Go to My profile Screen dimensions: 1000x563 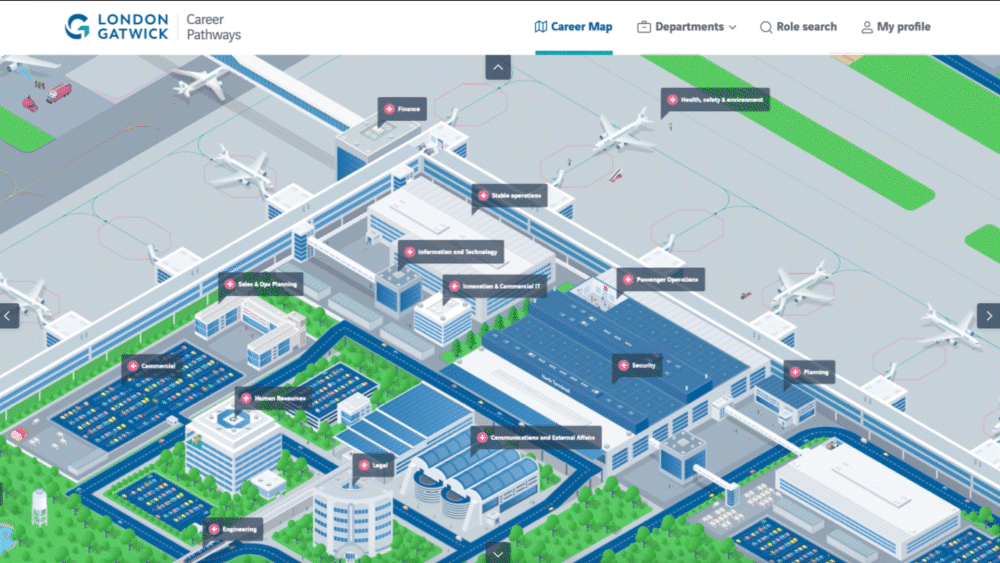(x=895, y=27)
